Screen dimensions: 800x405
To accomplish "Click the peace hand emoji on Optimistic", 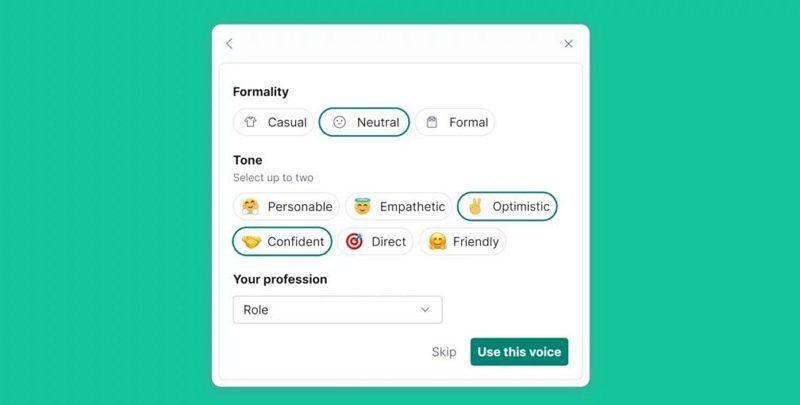I will click(x=474, y=207).
